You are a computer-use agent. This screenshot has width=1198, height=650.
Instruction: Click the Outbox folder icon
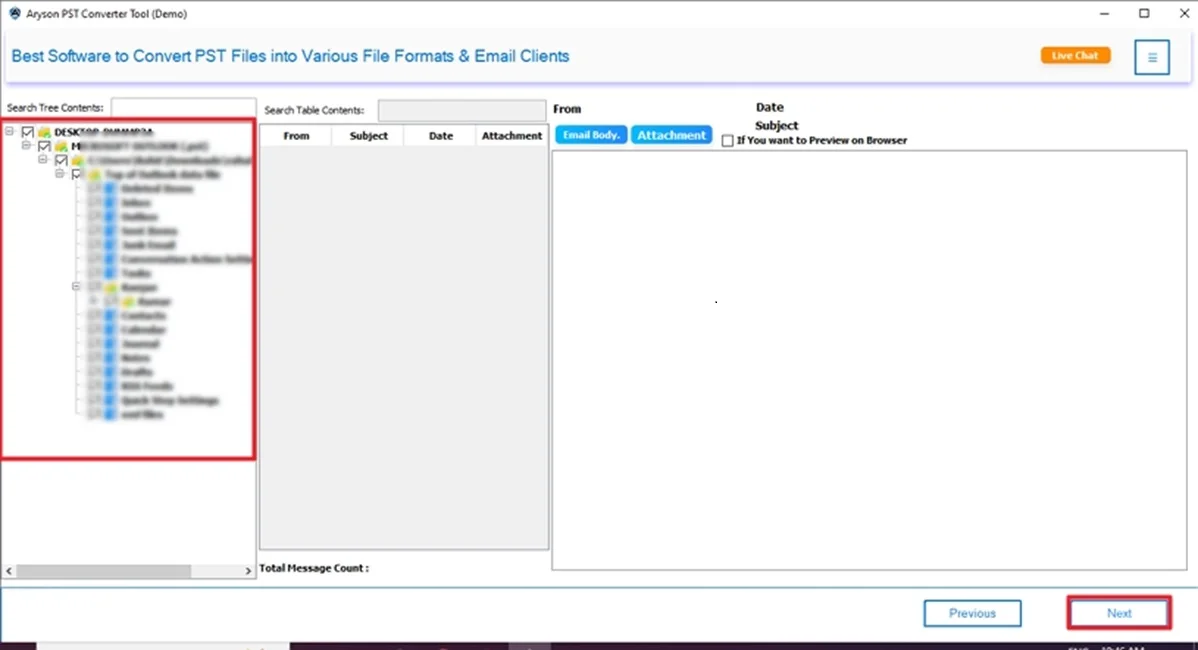coord(110,217)
